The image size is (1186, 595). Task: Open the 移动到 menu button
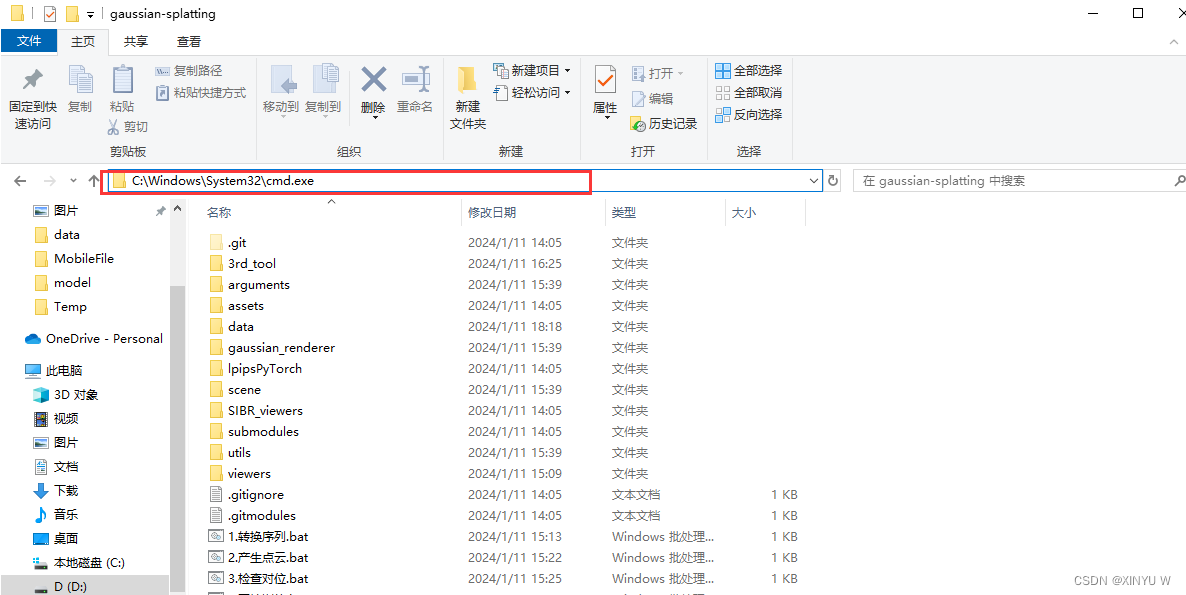pyautogui.click(x=281, y=89)
